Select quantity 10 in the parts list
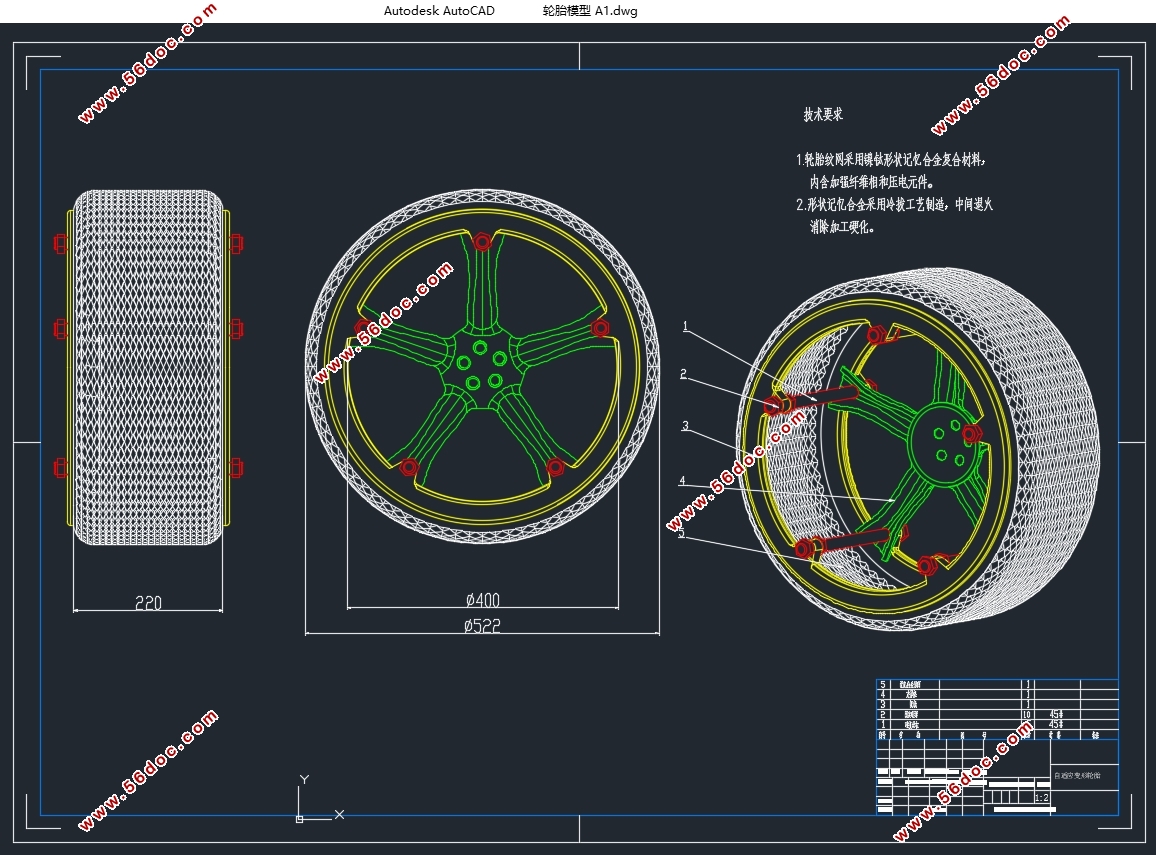This screenshot has width=1156, height=855. pos(1026,714)
